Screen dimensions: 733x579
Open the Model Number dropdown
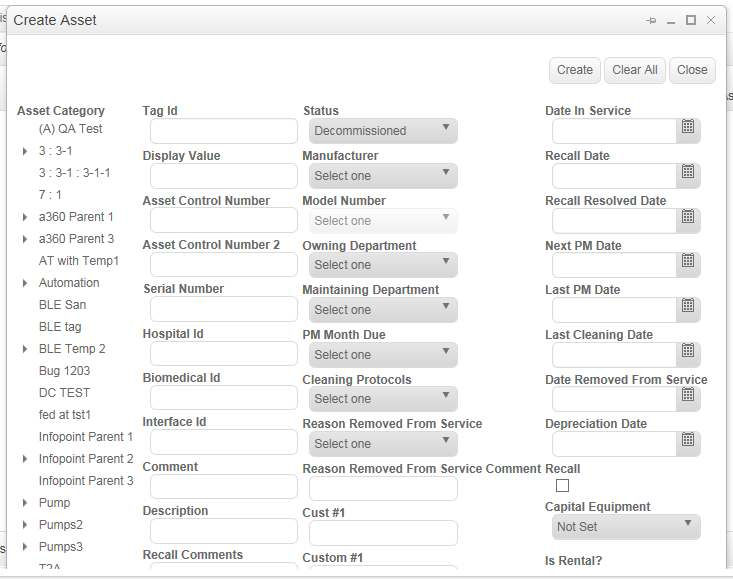point(383,221)
